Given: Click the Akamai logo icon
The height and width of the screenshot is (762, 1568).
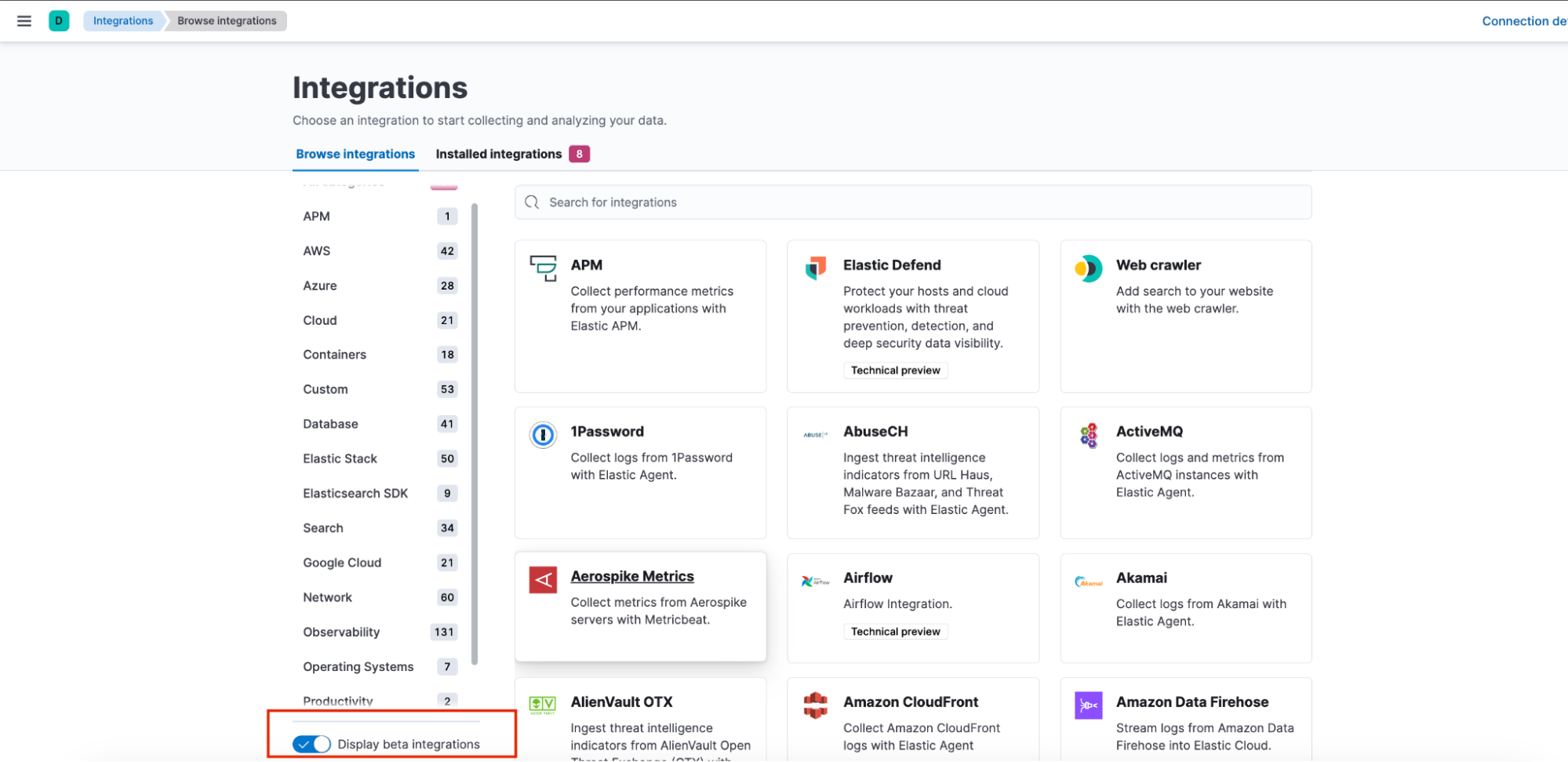Looking at the screenshot, I should 1088,582.
